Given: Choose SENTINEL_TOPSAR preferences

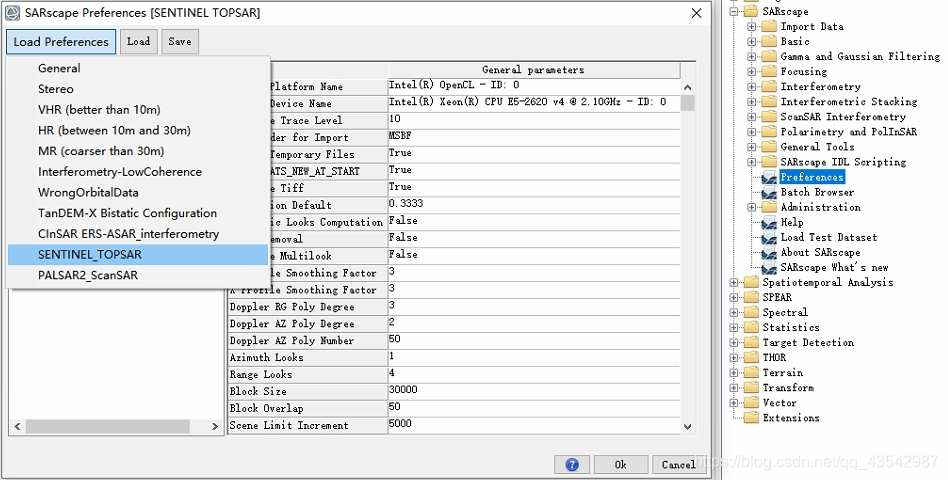Looking at the screenshot, I should [x=138, y=255].
